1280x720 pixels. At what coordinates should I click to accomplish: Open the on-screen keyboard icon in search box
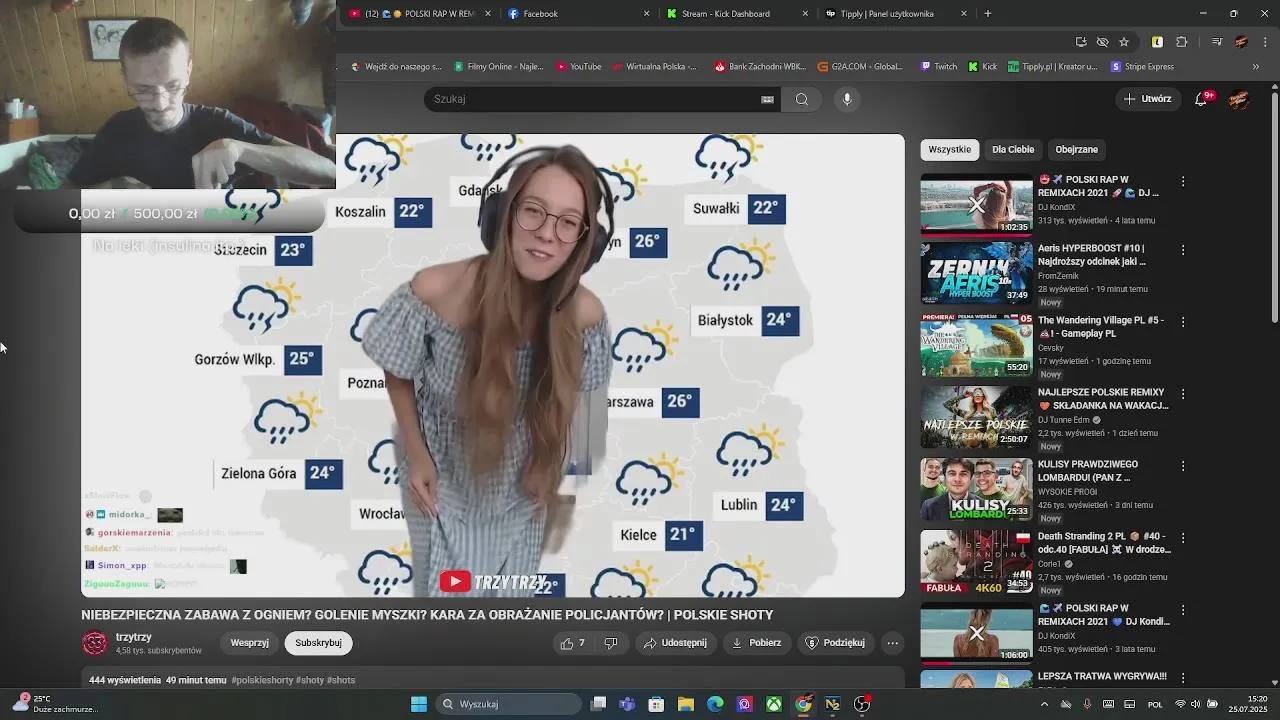767,99
